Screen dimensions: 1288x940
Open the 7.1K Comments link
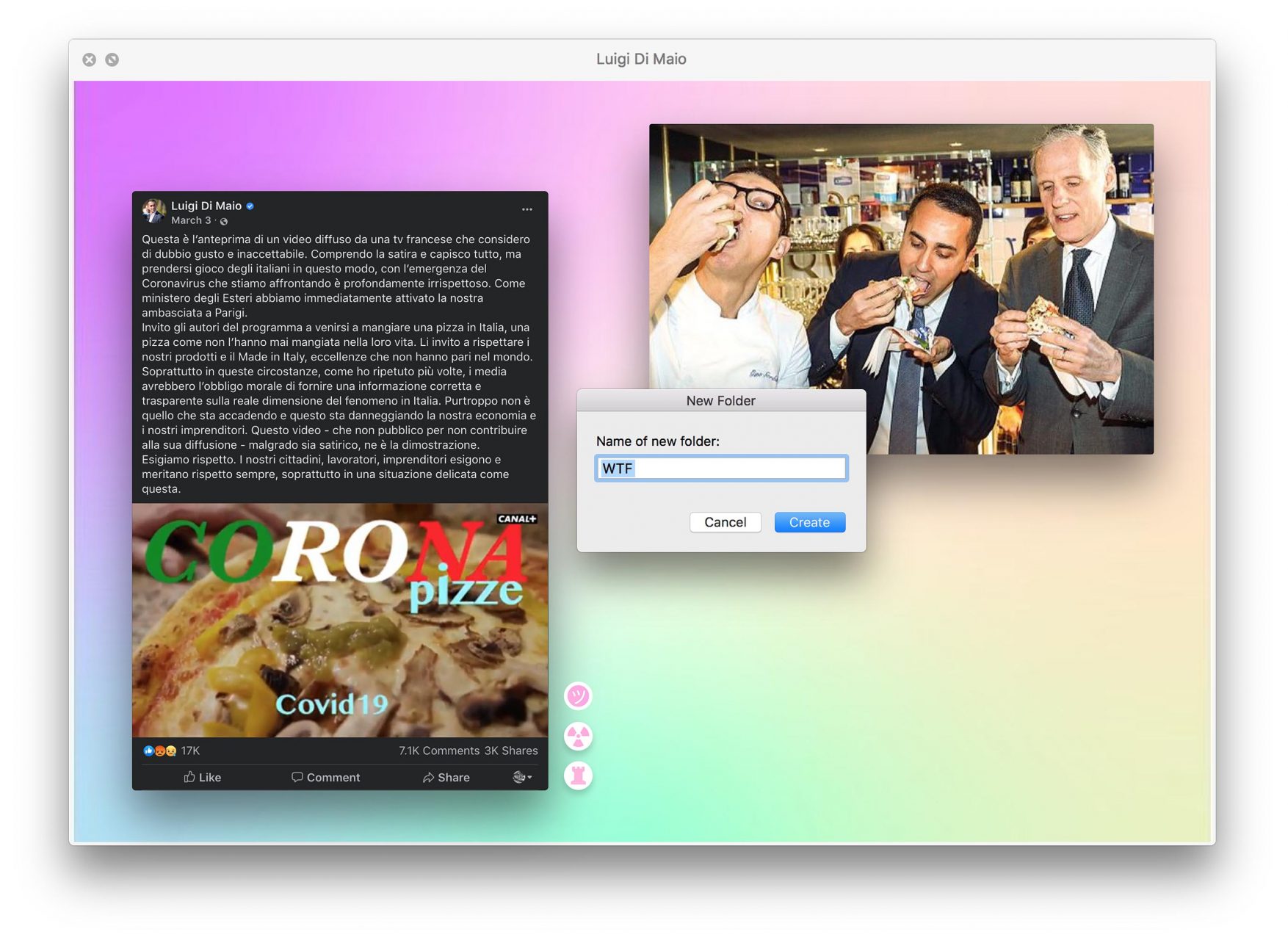(x=438, y=751)
